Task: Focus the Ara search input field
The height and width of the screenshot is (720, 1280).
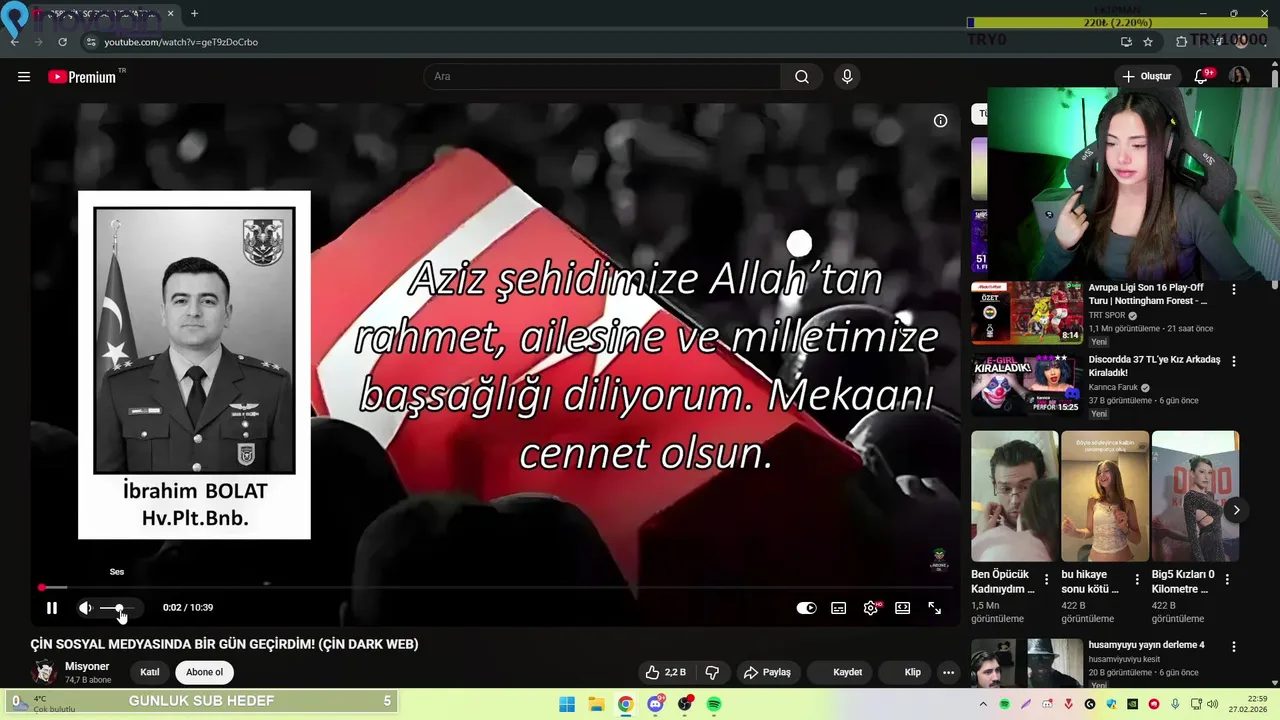Action: (604, 77)
